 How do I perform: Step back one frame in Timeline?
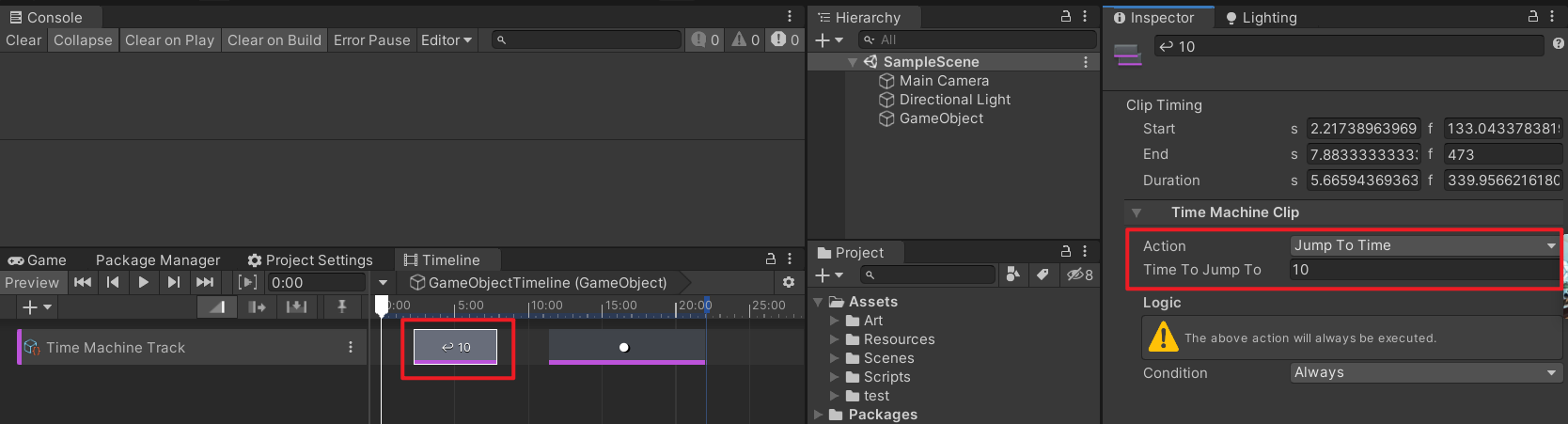click(113, 282)
